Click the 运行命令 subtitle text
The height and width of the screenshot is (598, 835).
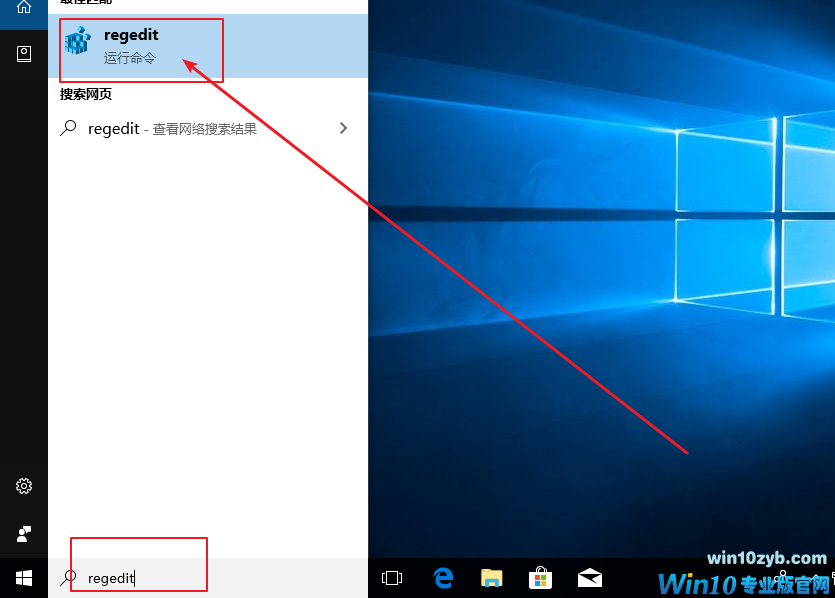(x=129, y=58)
